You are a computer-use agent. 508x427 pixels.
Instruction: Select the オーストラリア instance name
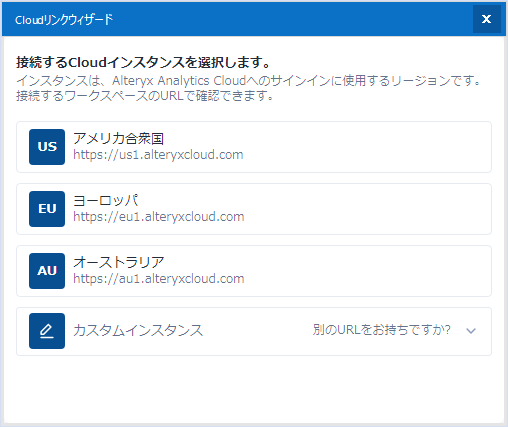pyautogui.click(x=119, y=263)
